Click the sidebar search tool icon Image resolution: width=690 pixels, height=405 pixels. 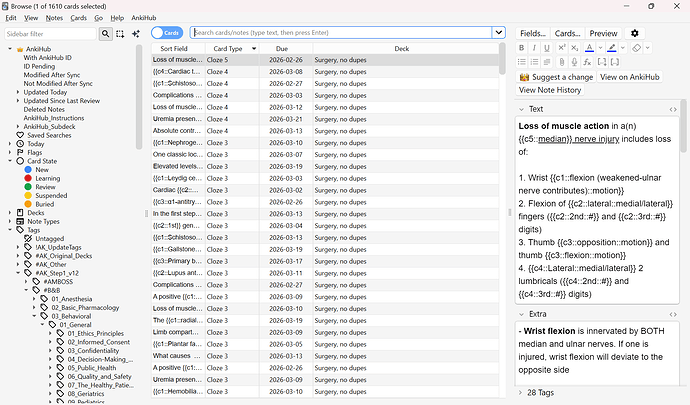click(x=106, y=33)
